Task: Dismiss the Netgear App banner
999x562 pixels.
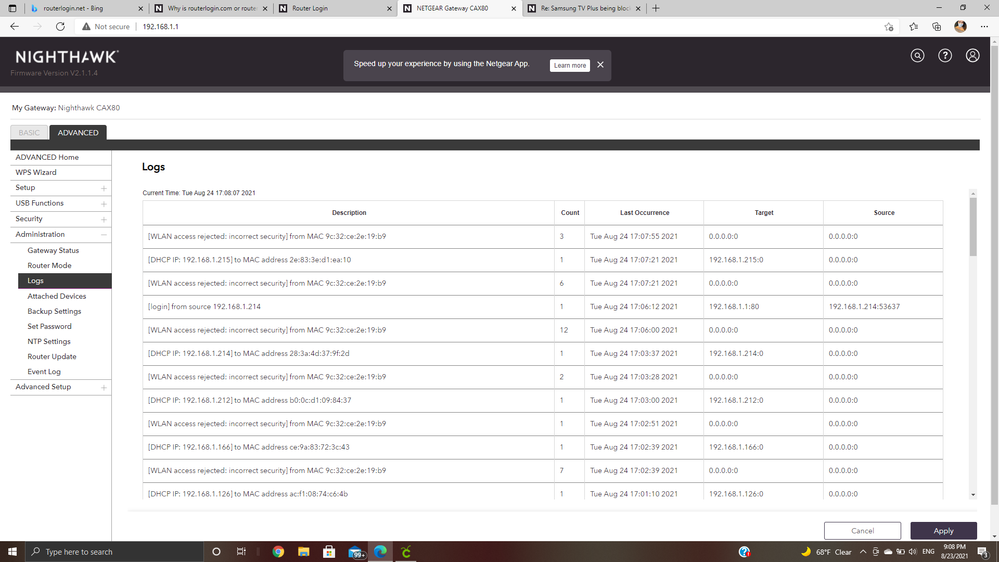Action: [x=600, y=65]
